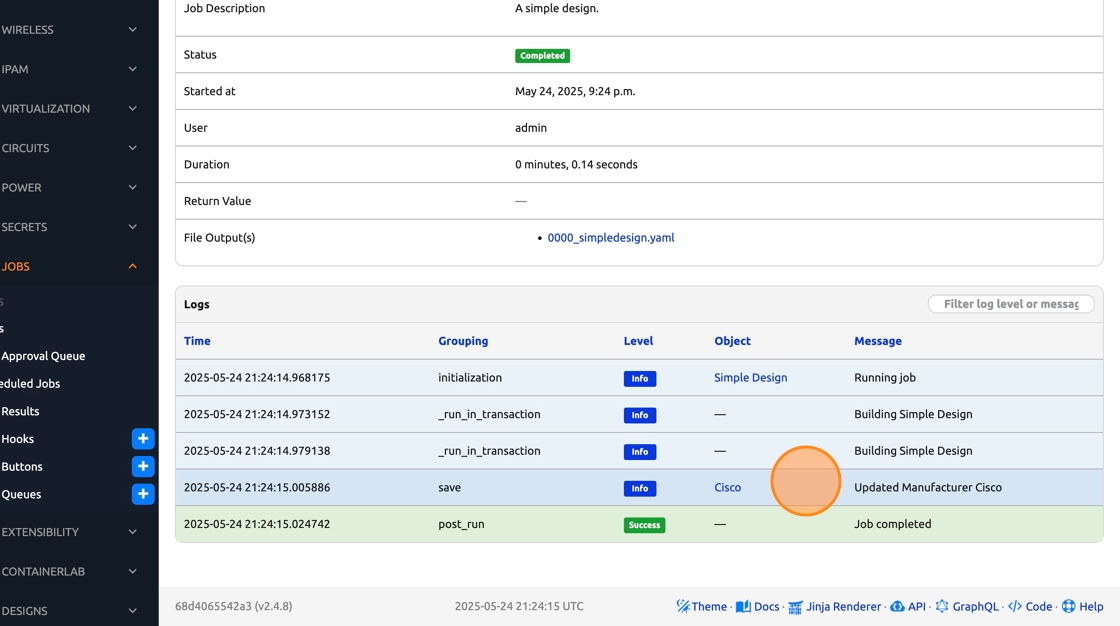The height and width of the screenshot is (626, 1120).
Task: Open the Jinja Renderer tool
Action: [x=834, y=606]
